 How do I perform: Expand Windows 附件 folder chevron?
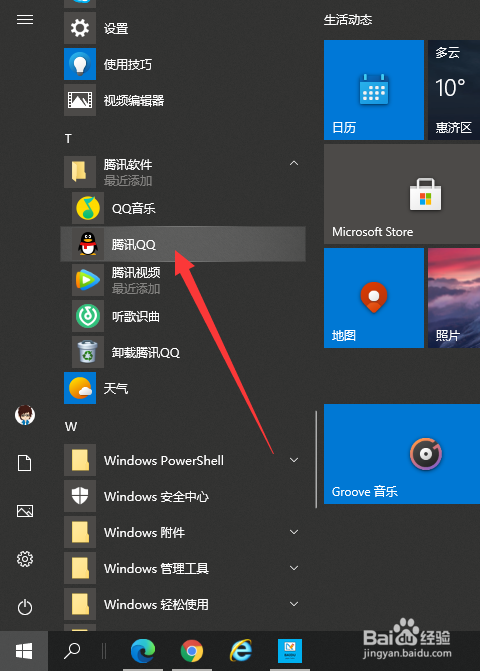(294, 532)
